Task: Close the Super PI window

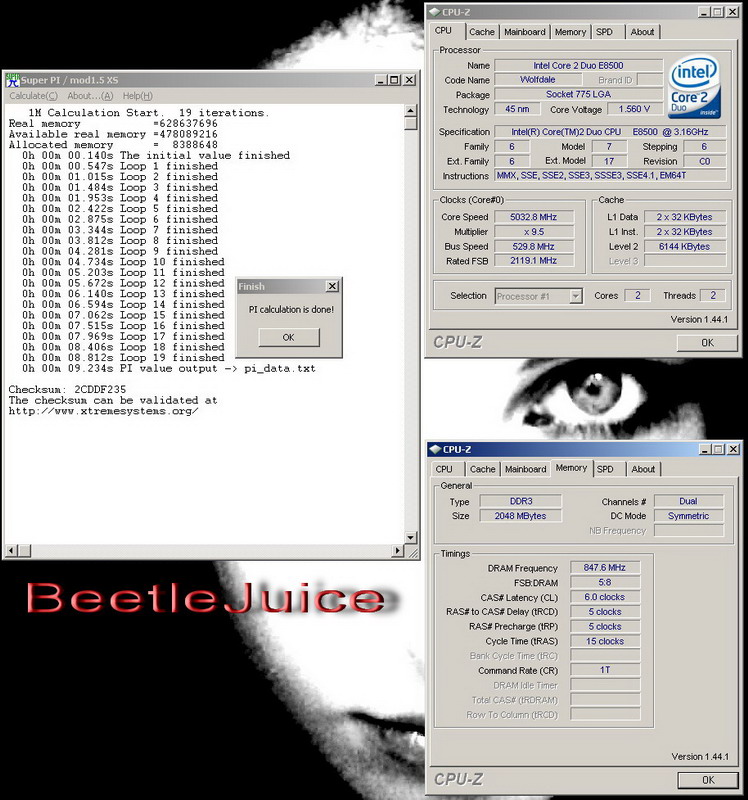Action: 409,80
